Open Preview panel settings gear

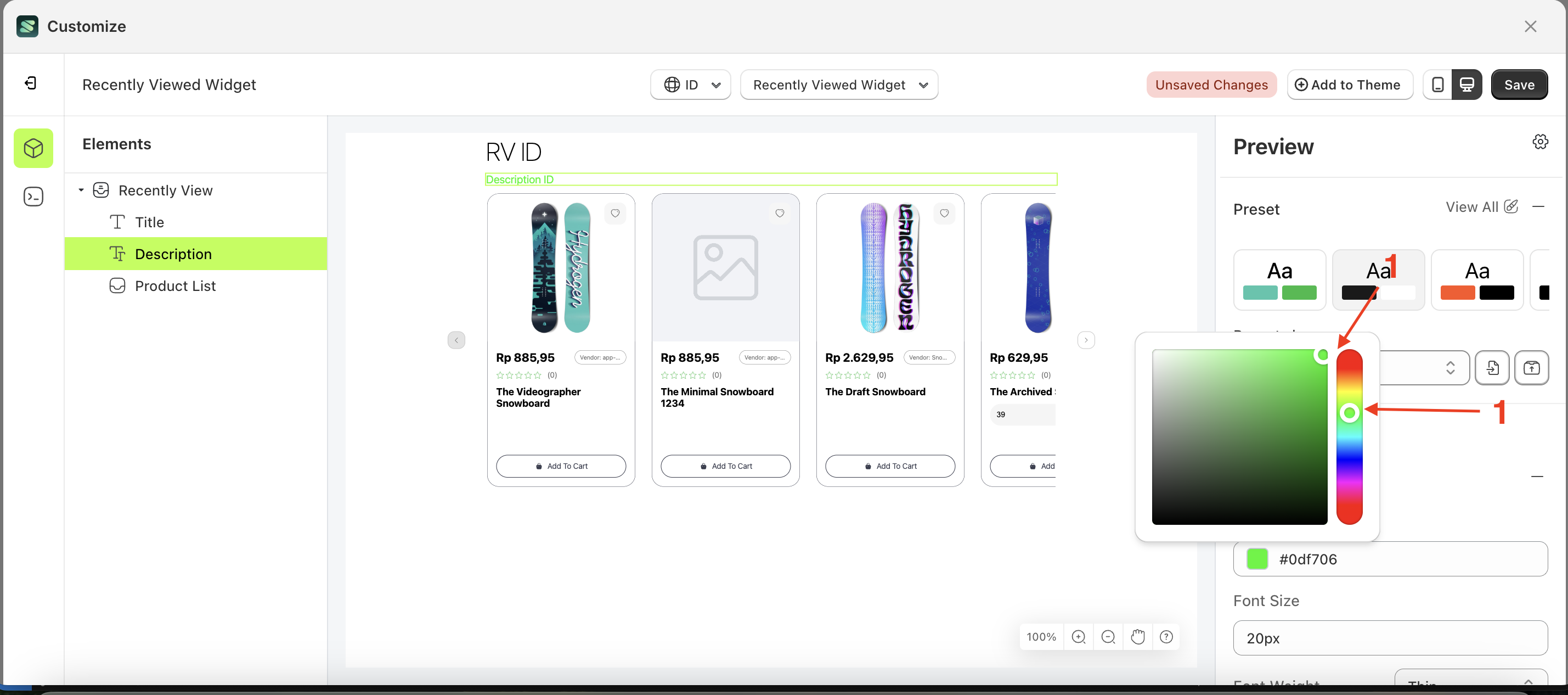click(1540, 141)
